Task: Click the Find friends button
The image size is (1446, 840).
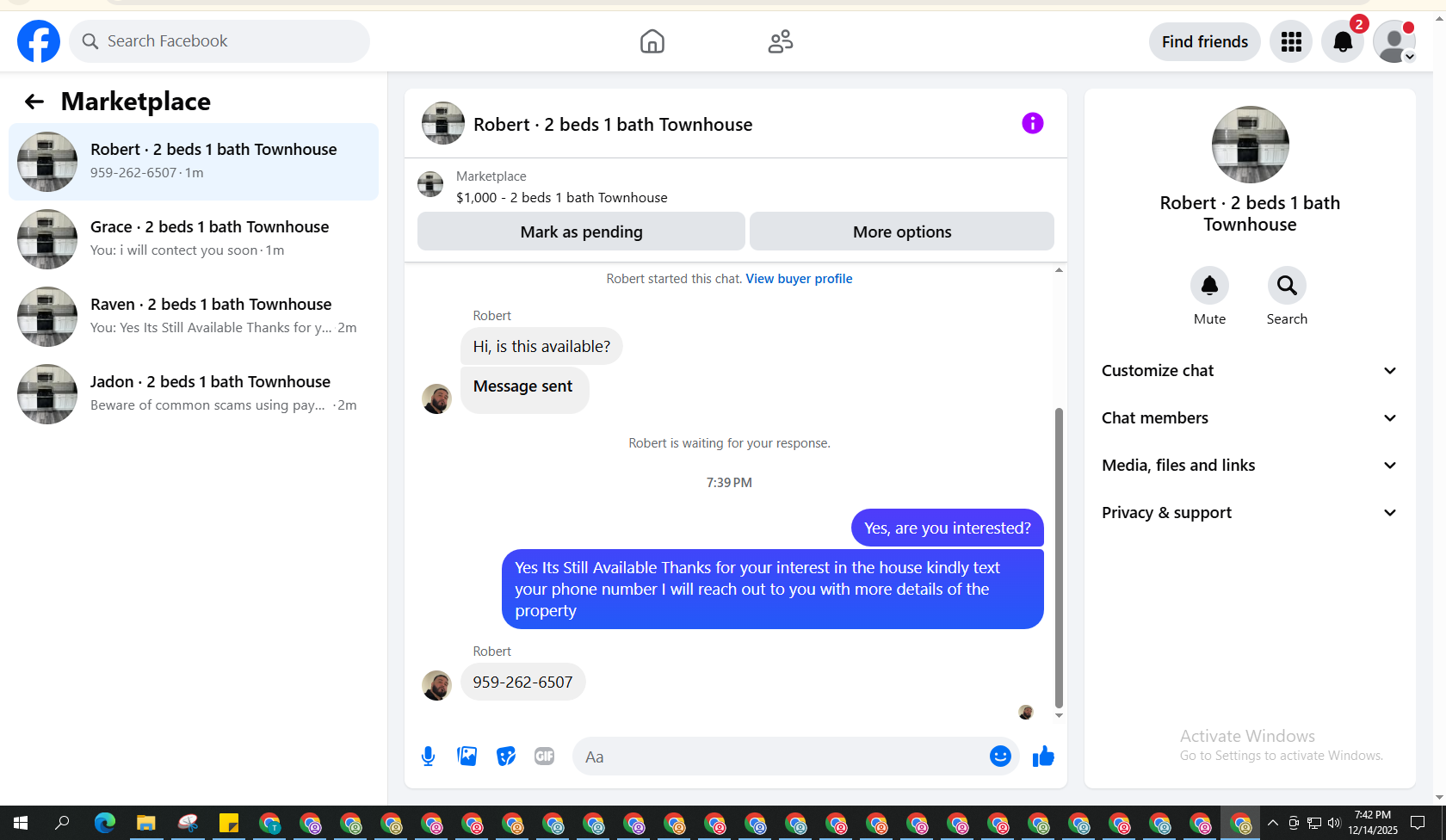Action: click(x=1205, y=41)
